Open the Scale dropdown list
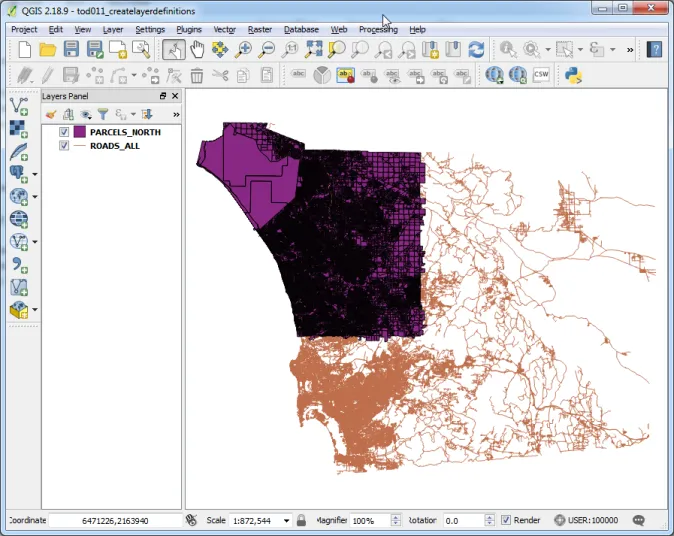 pyautogui.click(x=286, y=521)
